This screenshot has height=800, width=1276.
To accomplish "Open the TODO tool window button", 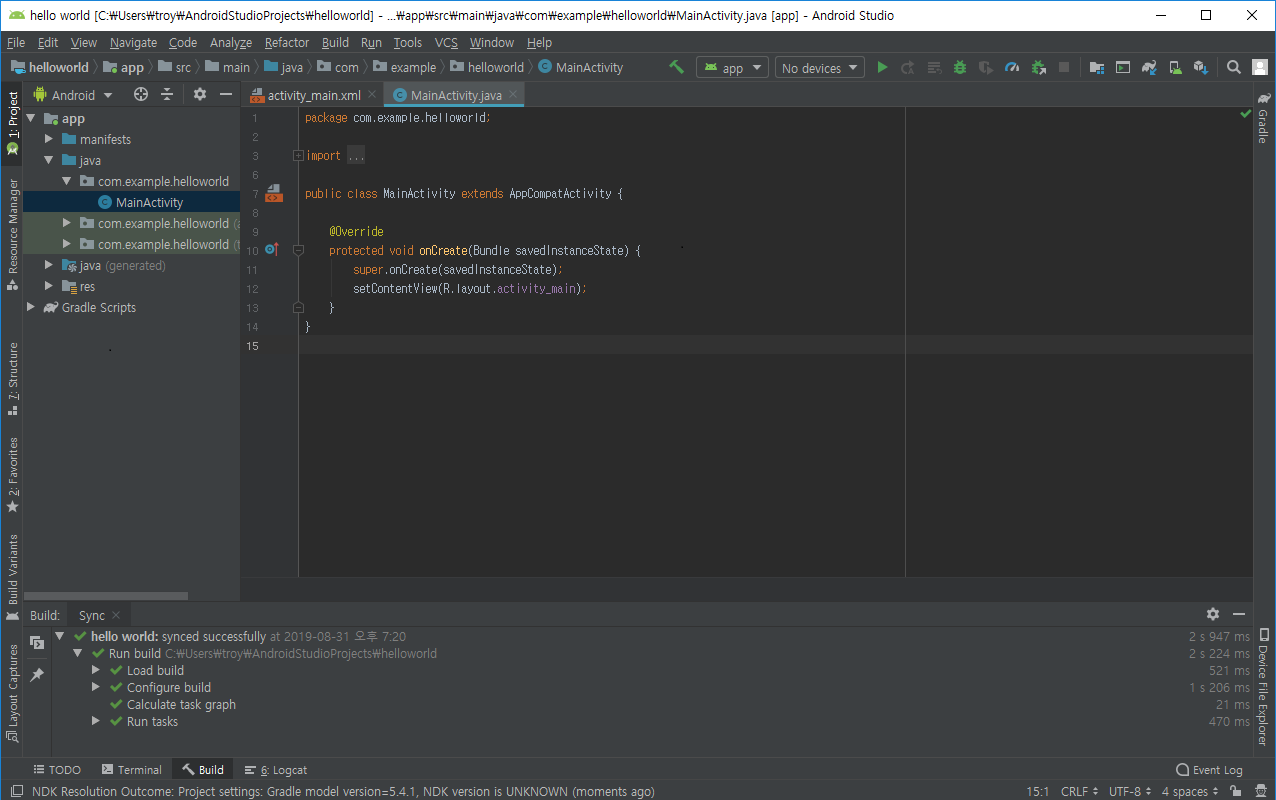I will (x=57, y=769).
